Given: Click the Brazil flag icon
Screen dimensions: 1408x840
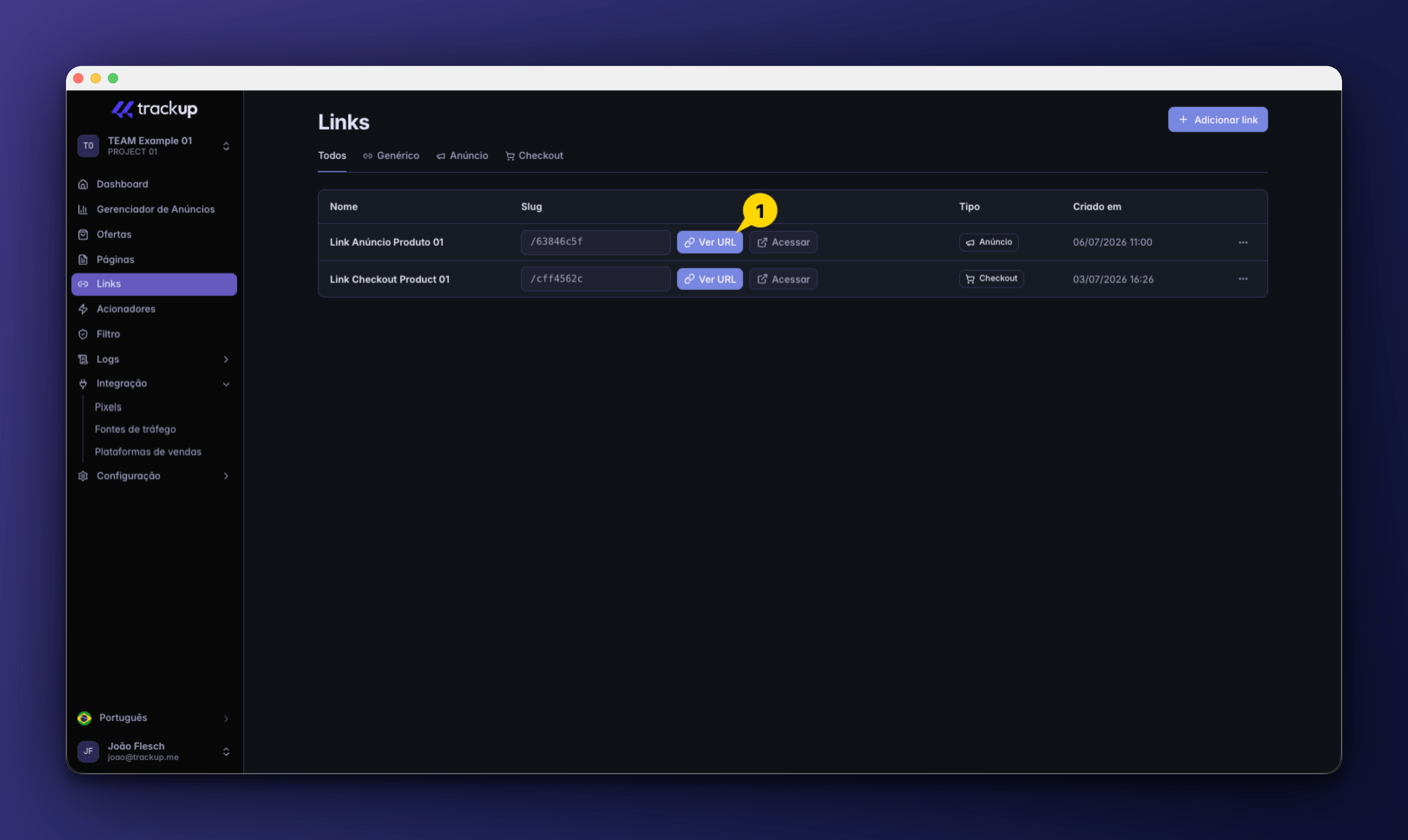Looking at the screenshot, I should 84,718.
